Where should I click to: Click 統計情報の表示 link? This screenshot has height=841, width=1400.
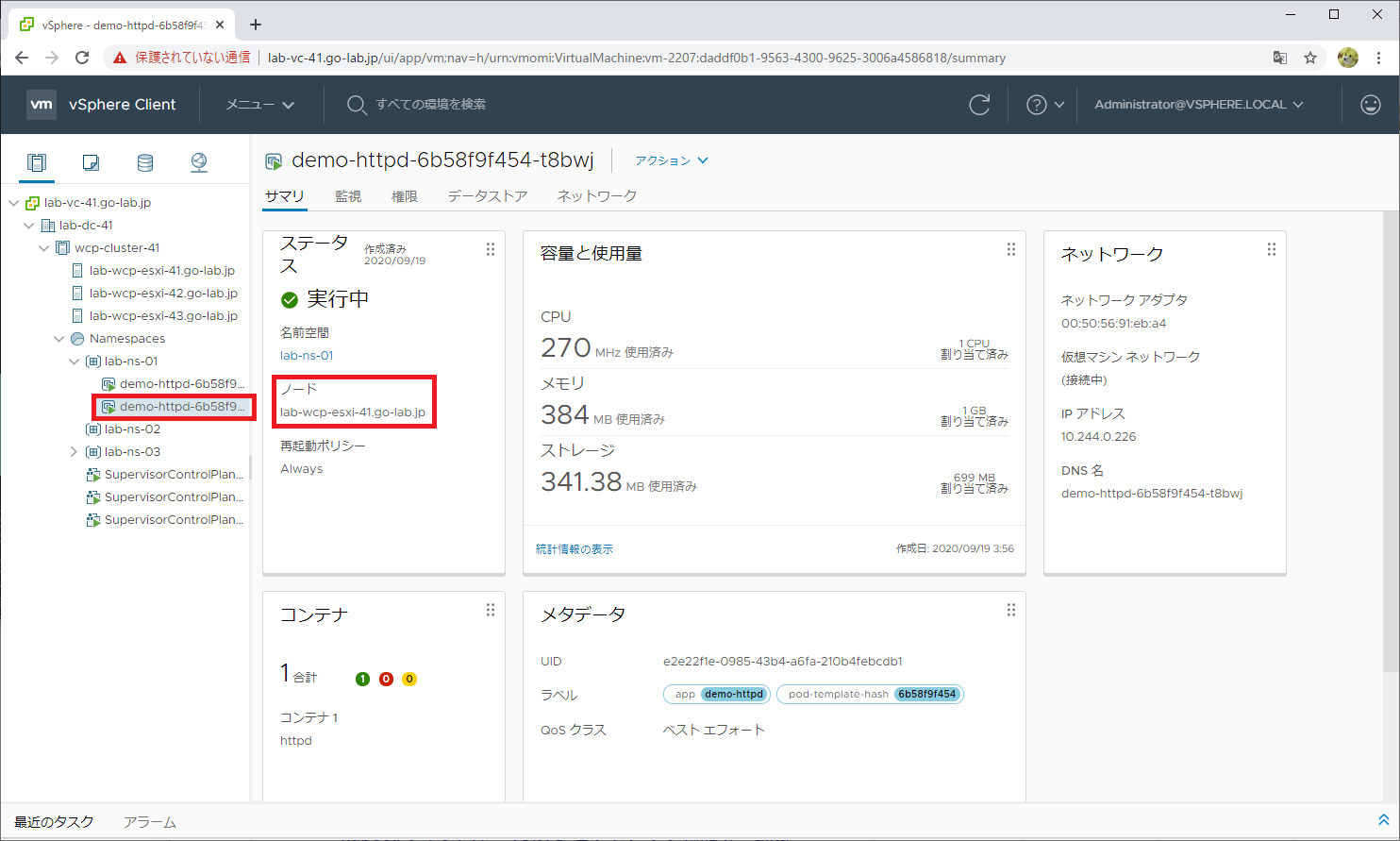[575, 549]
